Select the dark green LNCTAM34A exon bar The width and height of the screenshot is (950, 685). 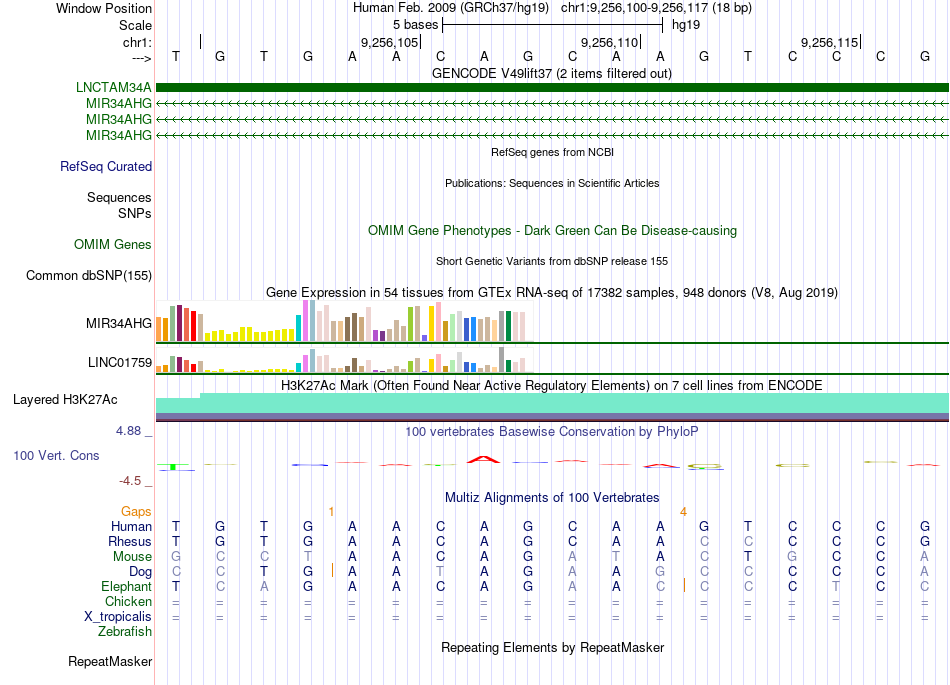point(552,87)
